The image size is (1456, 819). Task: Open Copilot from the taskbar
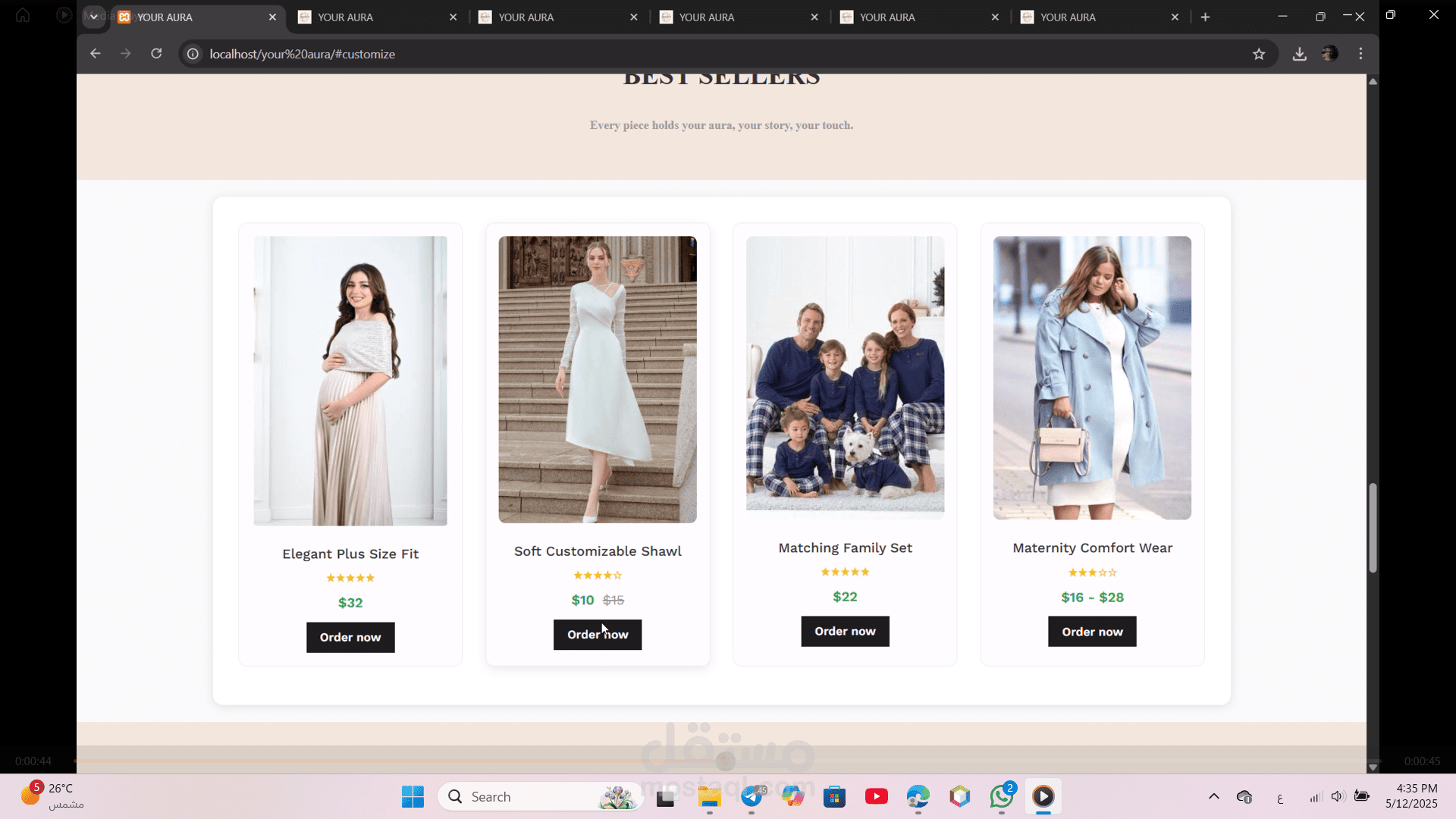[793, 797]
